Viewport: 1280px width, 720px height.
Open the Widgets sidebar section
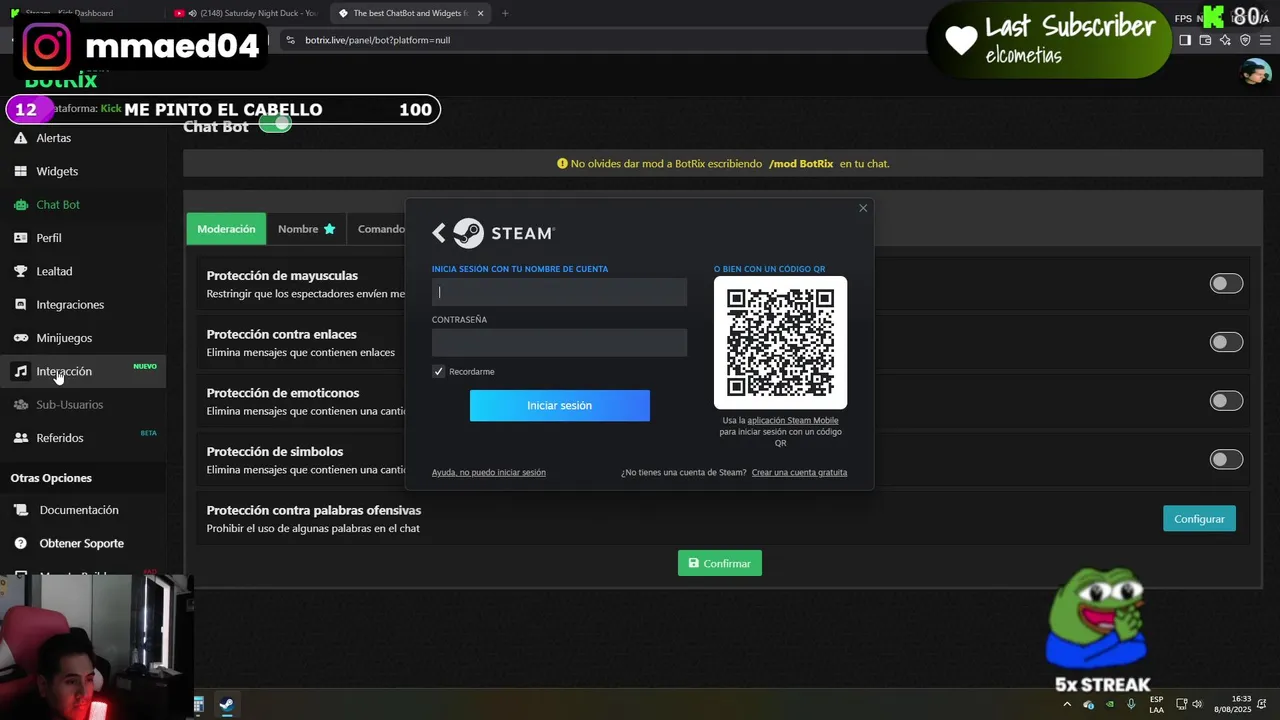coord(56,171)
